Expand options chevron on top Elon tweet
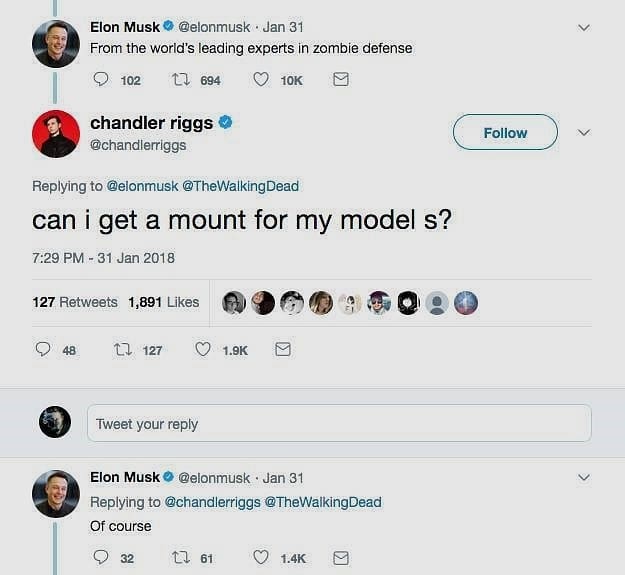The image size is (625, 575). pos(585,27)
